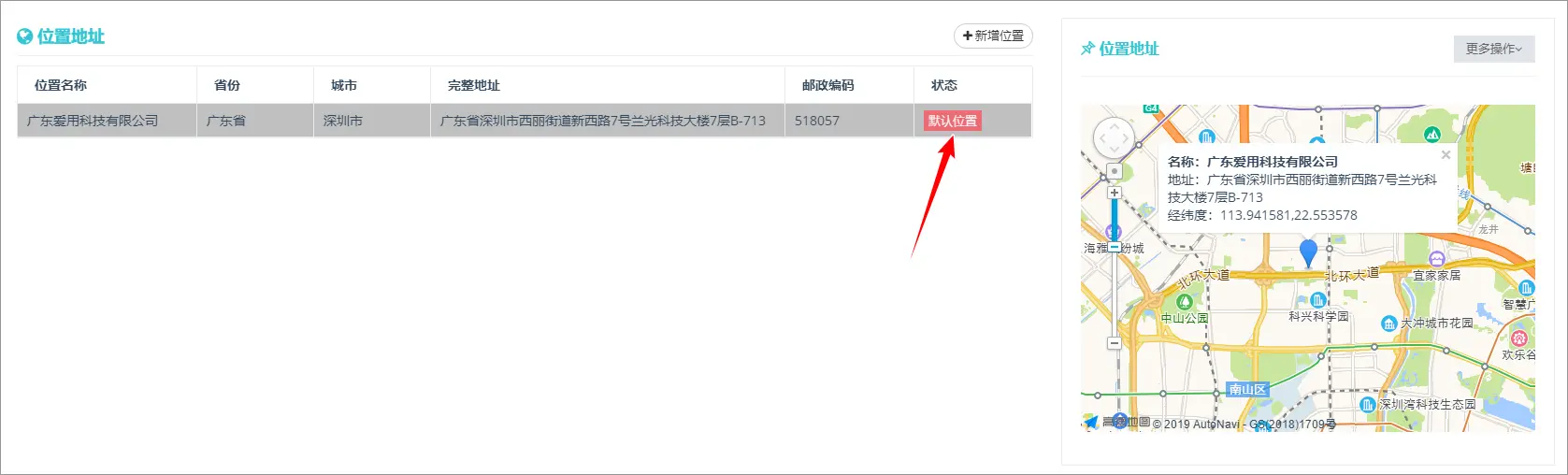Click the 邮政编码 column header
1568x475 pixels.
(827, 85)
